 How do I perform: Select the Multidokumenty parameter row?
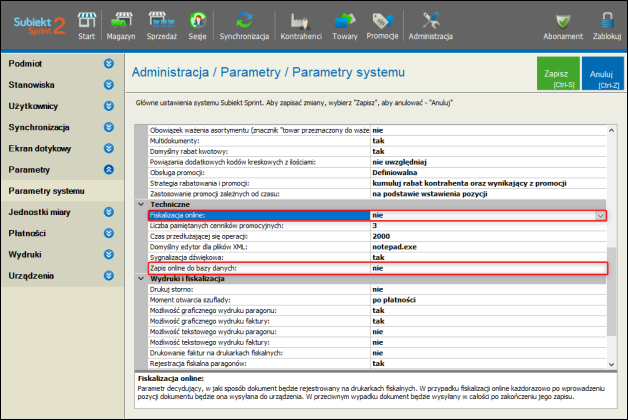point(377,141)
